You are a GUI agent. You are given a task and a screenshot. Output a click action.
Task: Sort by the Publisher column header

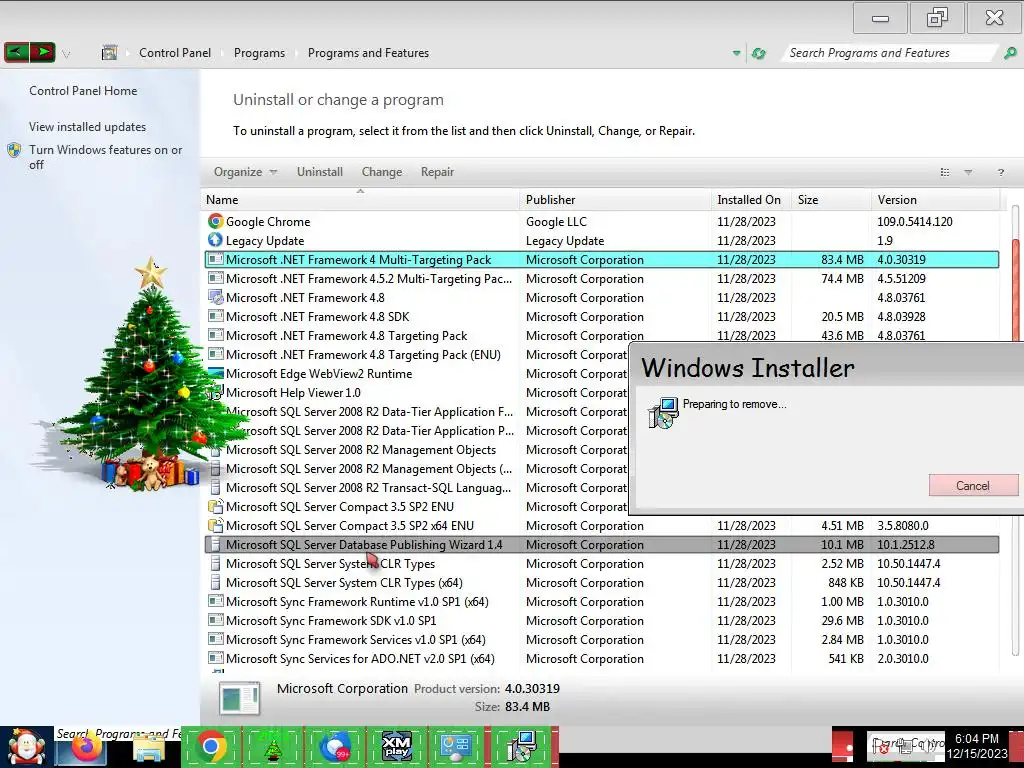pyautogui.click(x=616, y=200)
